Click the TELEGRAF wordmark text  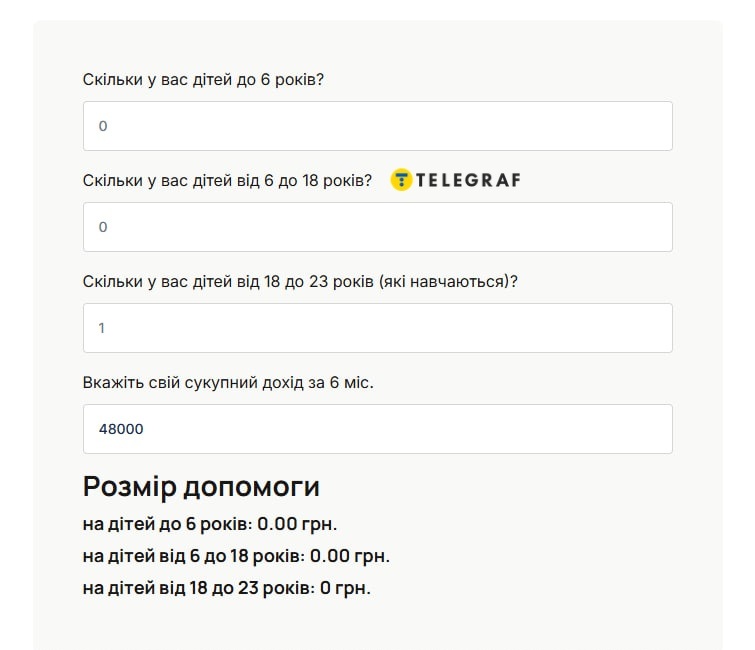click(468, 180)
